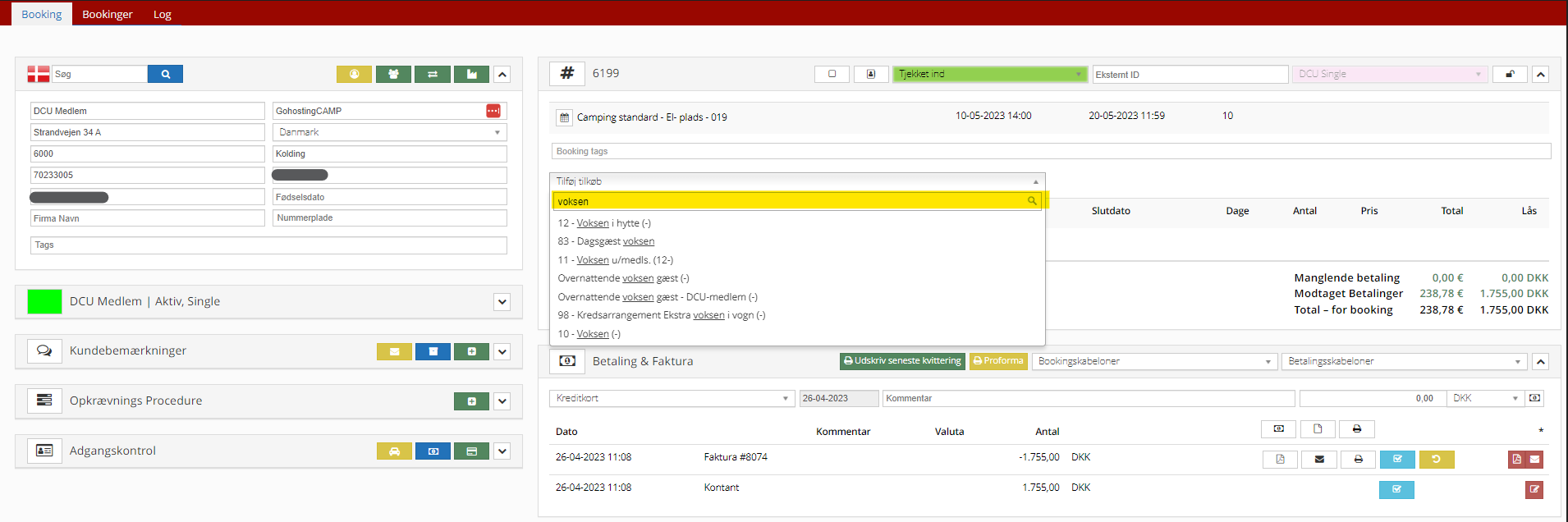
Task: Click Udskriv seneste kvittering button
Action: click(x=902, y=361)
